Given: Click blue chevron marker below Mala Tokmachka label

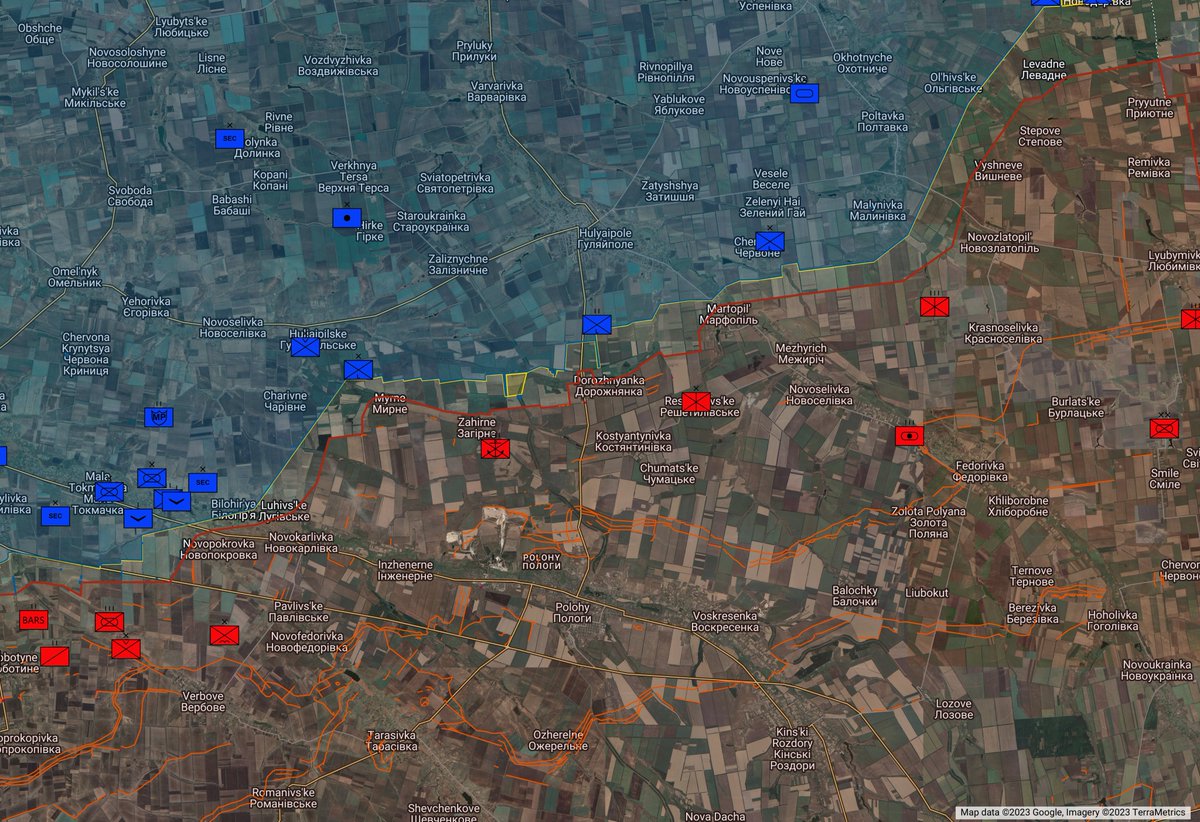Looking at the screenshot, I should click(x=138, y=518).
